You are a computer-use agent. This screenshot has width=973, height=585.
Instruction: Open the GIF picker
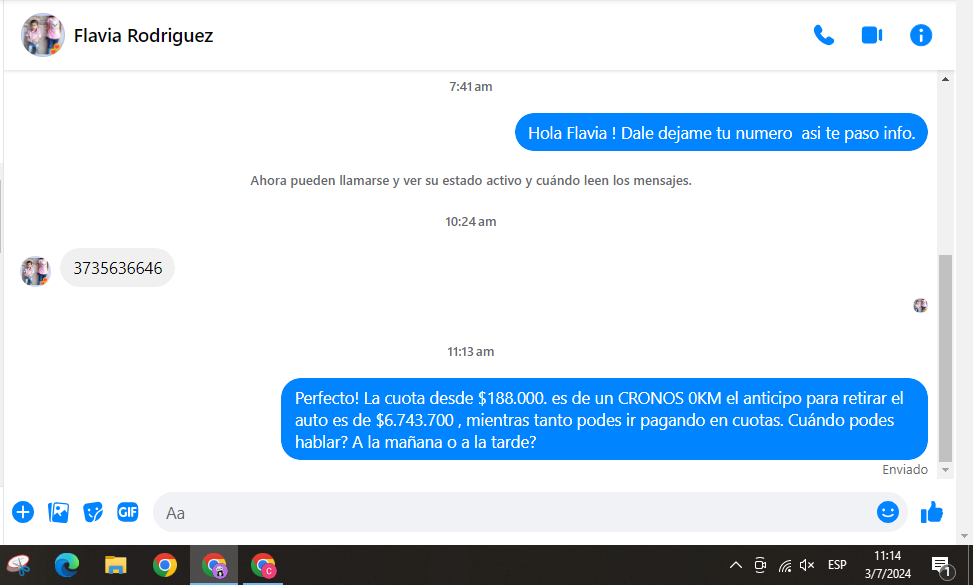(x=127, y=512)
